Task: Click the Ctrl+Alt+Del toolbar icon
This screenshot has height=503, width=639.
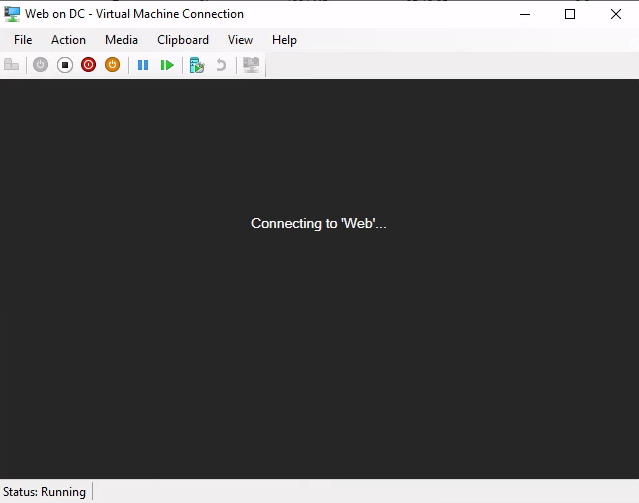Action: point(11,65)
